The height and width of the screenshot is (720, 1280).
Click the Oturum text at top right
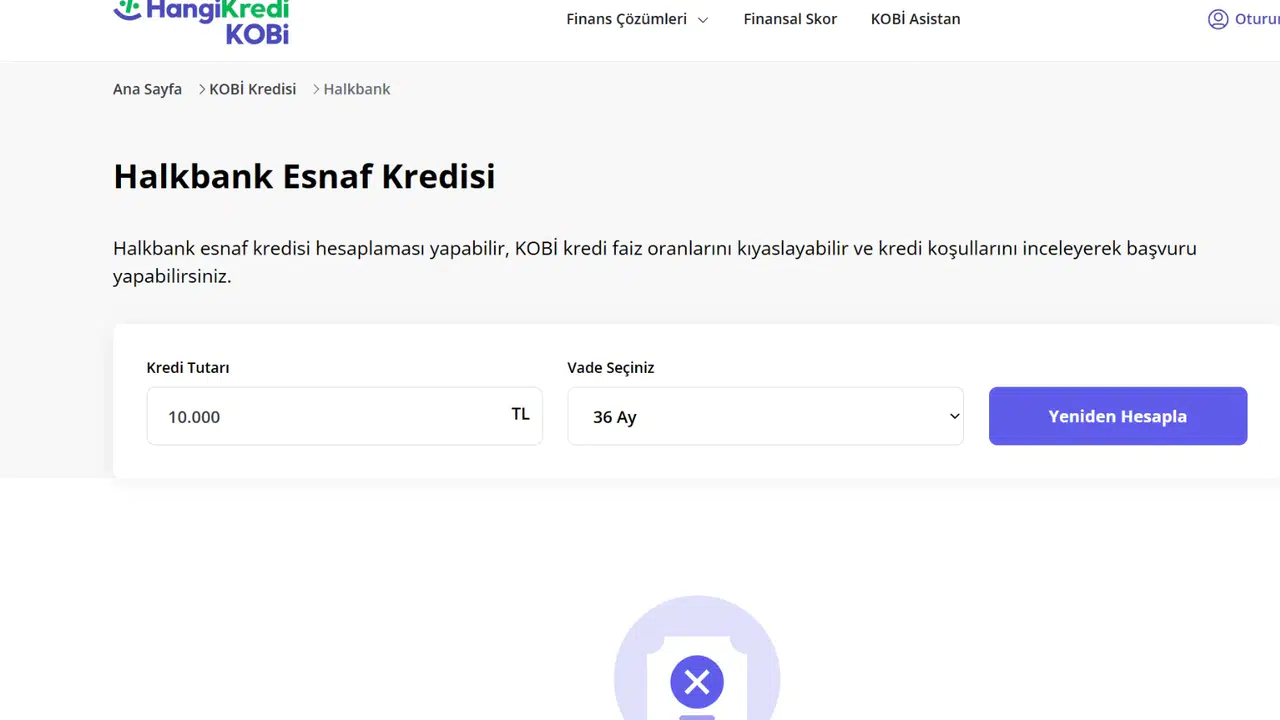[x=1257, y=19]
